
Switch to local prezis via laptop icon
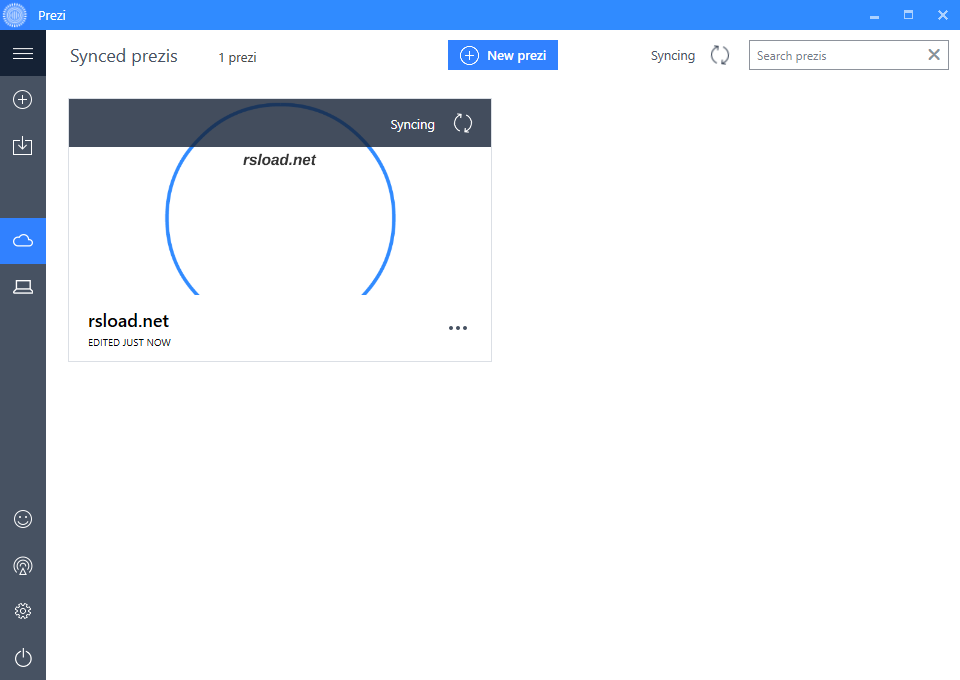[x=23, y=286]
